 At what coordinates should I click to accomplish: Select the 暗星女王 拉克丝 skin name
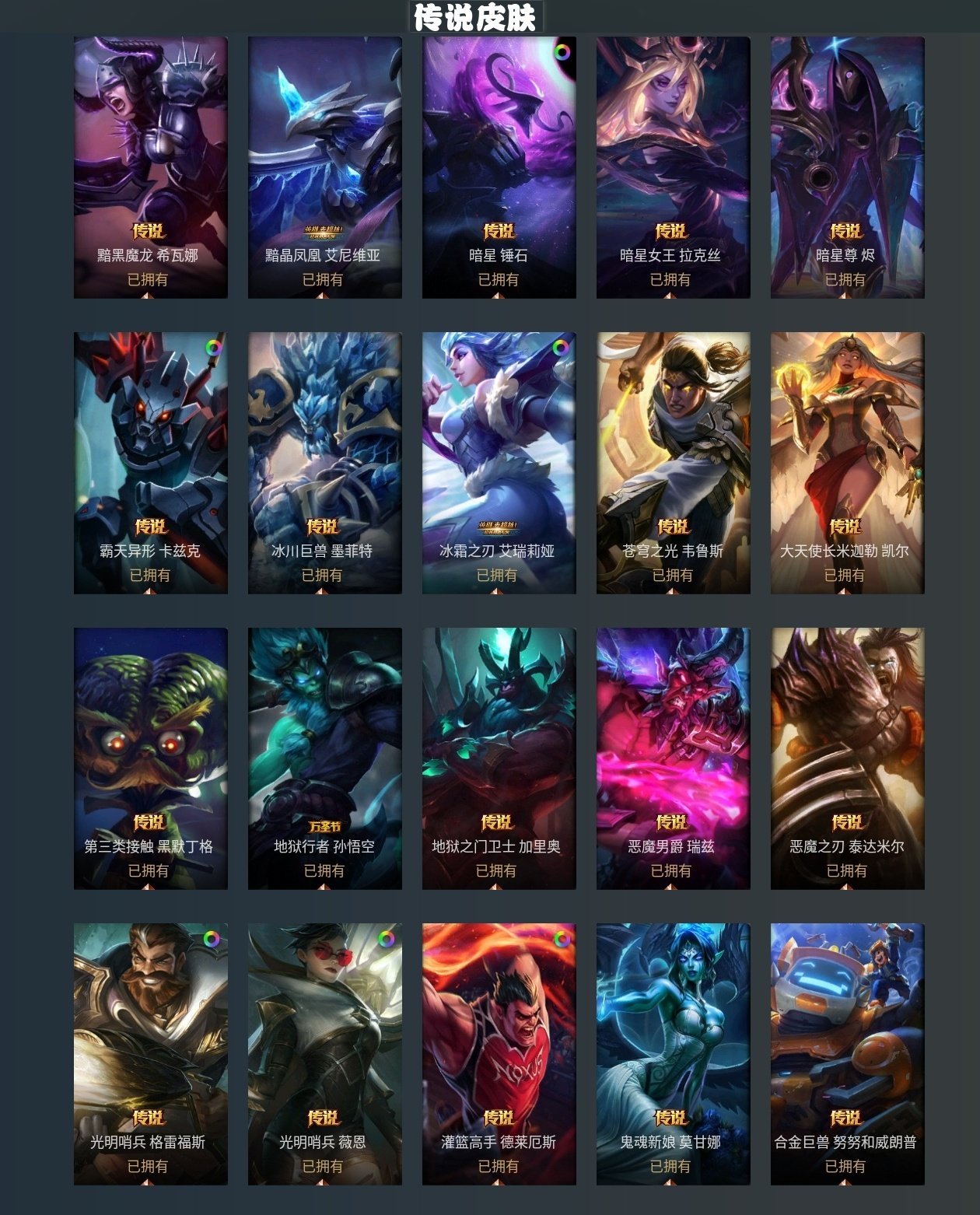[x=670, y=255]
